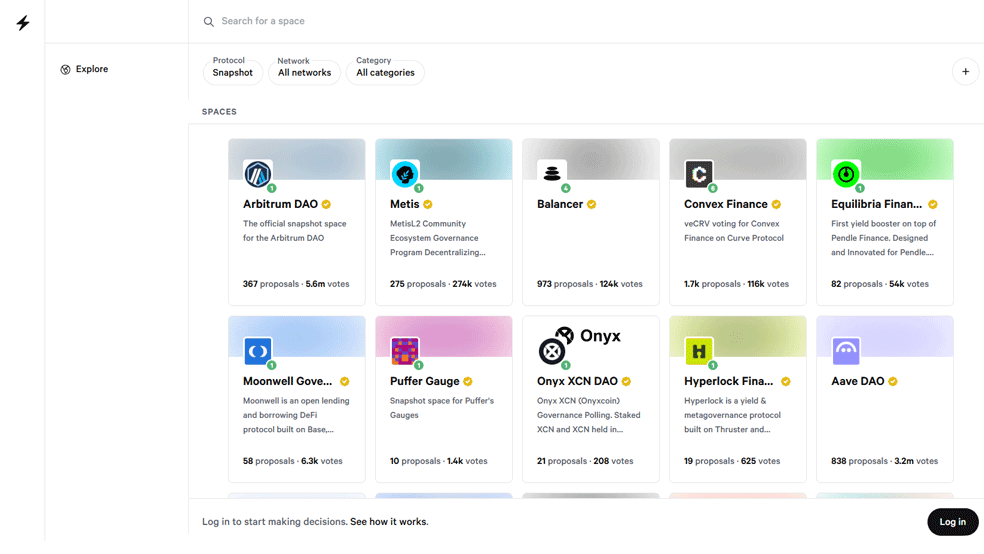Open the Arbitrum DAO avatar icon
984x554 pixels.
coord(258,174)
